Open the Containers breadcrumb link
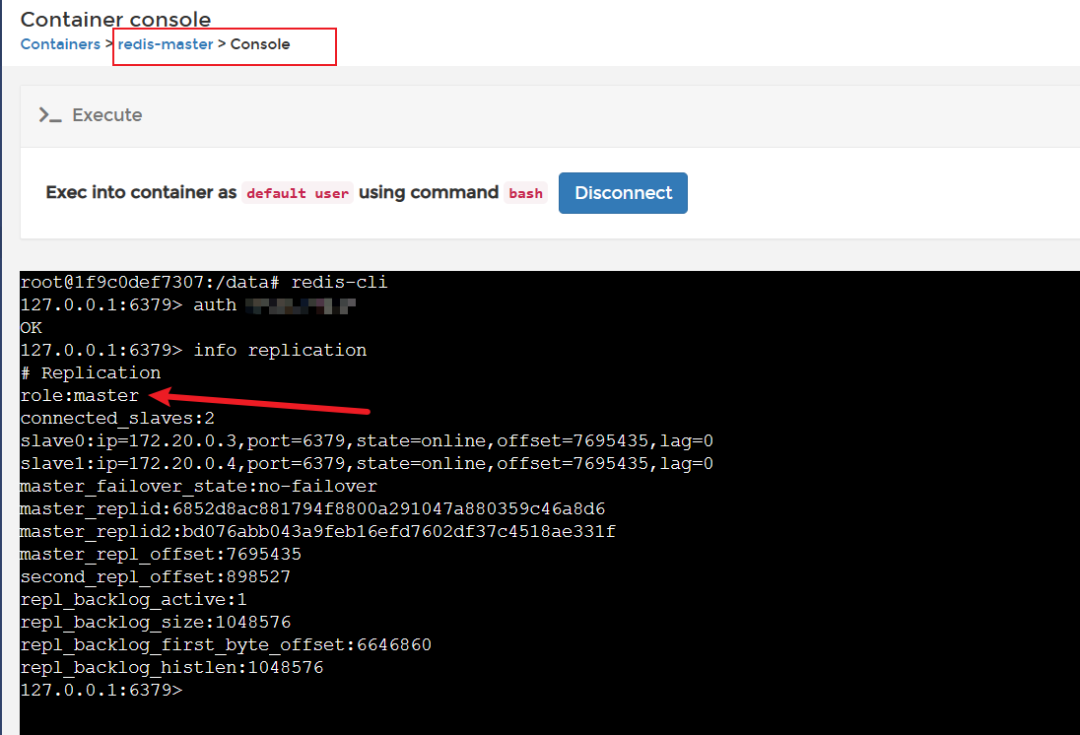This screenshot has height=735, width=1080. 61,44
